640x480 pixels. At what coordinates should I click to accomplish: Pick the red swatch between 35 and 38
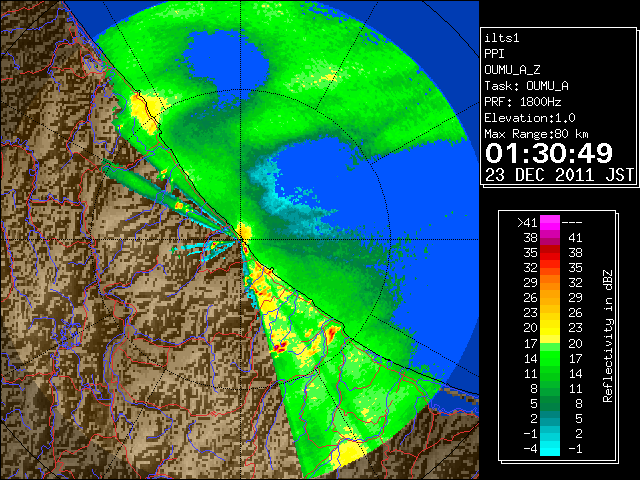point(550,253)
